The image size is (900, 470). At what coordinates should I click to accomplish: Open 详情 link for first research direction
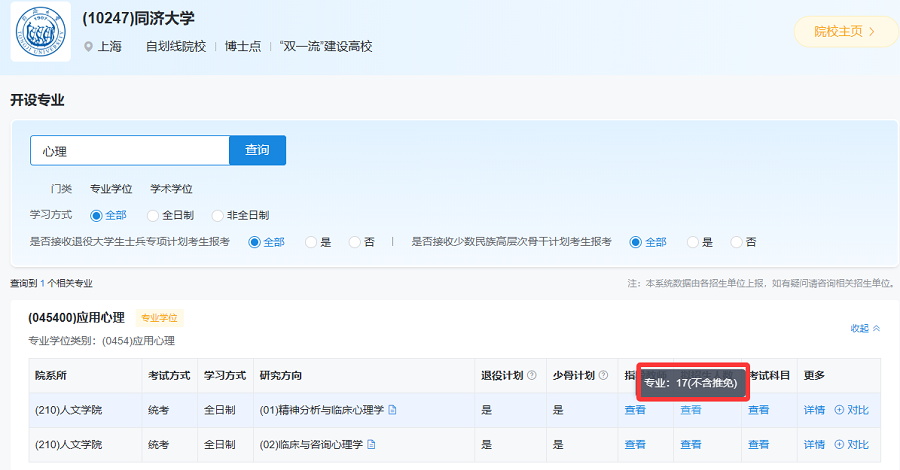pos(814,410)
